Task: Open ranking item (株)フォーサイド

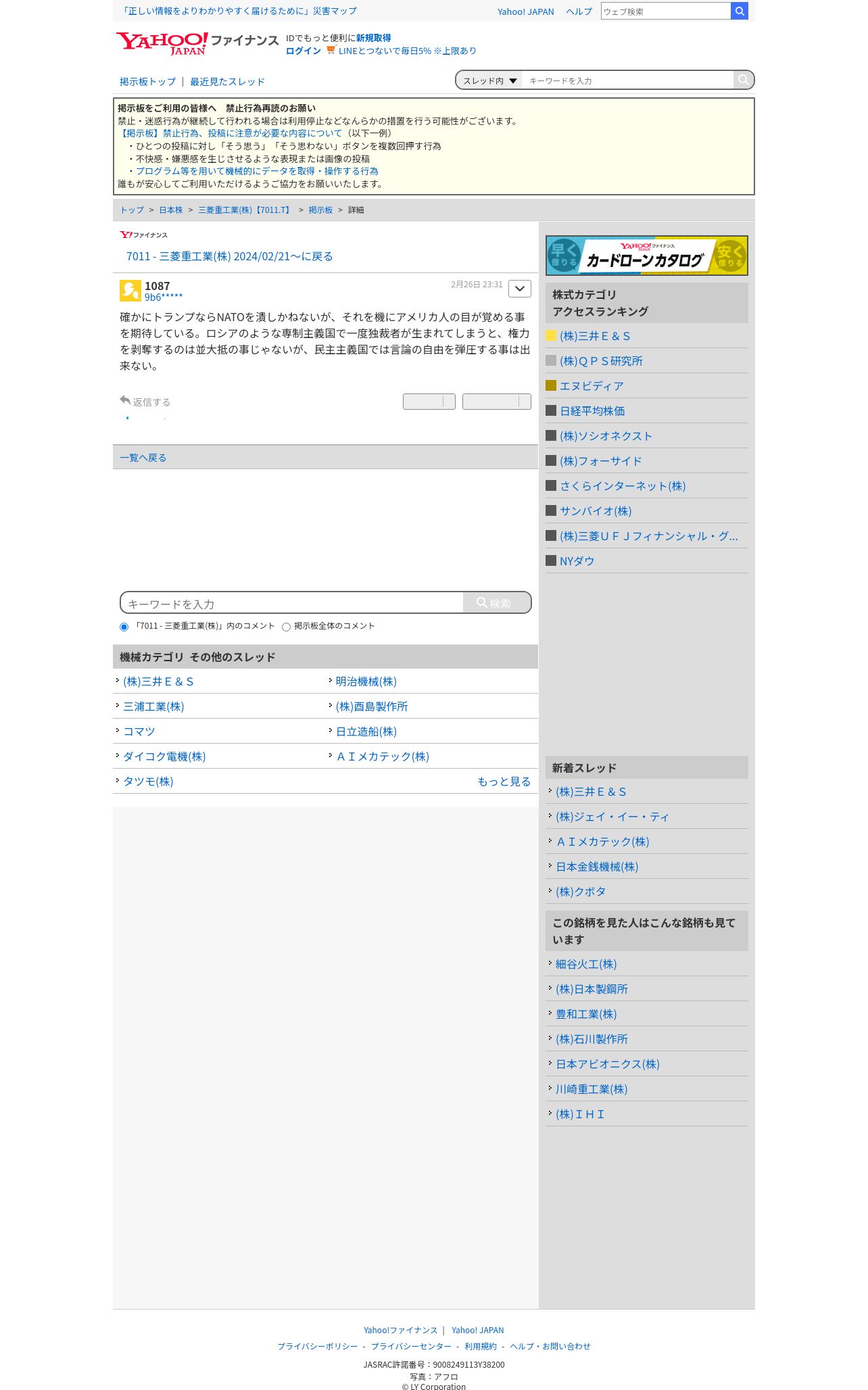Action: click(x=600, y=461)
